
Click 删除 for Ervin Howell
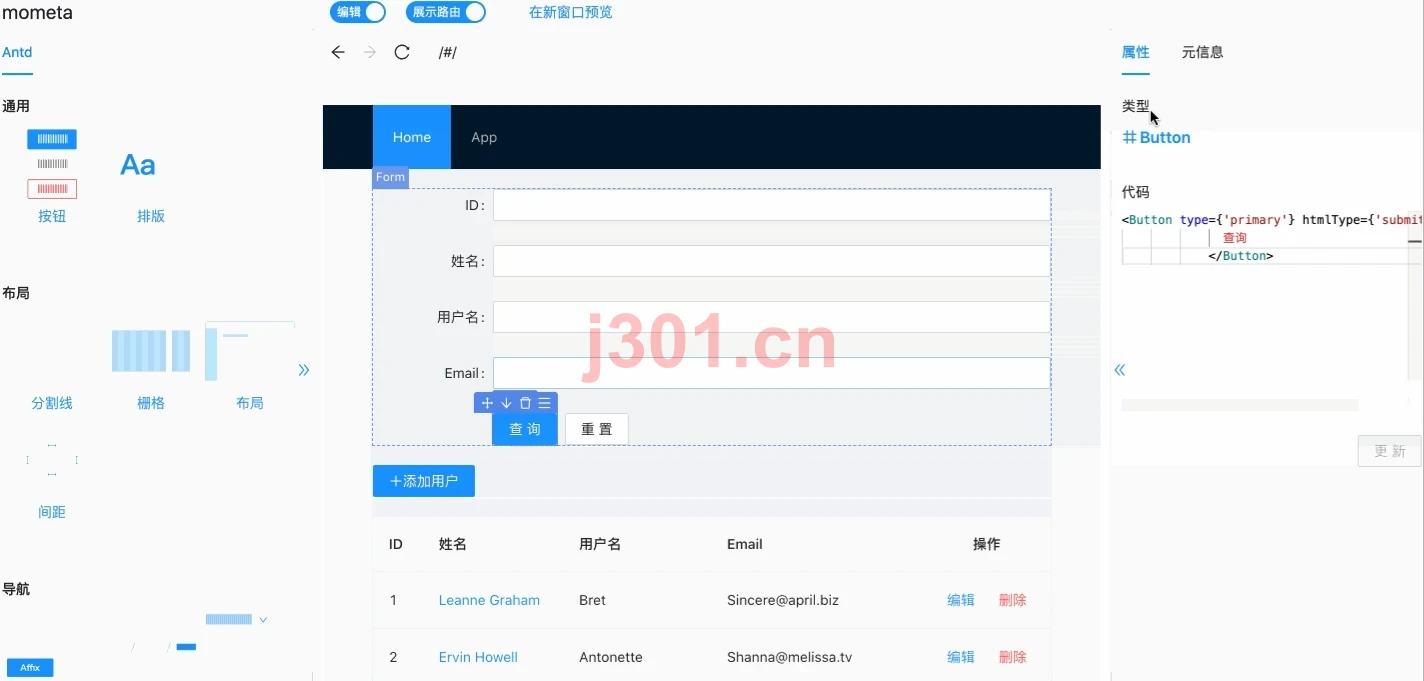pyautogui.click(x=1012, y=657)
